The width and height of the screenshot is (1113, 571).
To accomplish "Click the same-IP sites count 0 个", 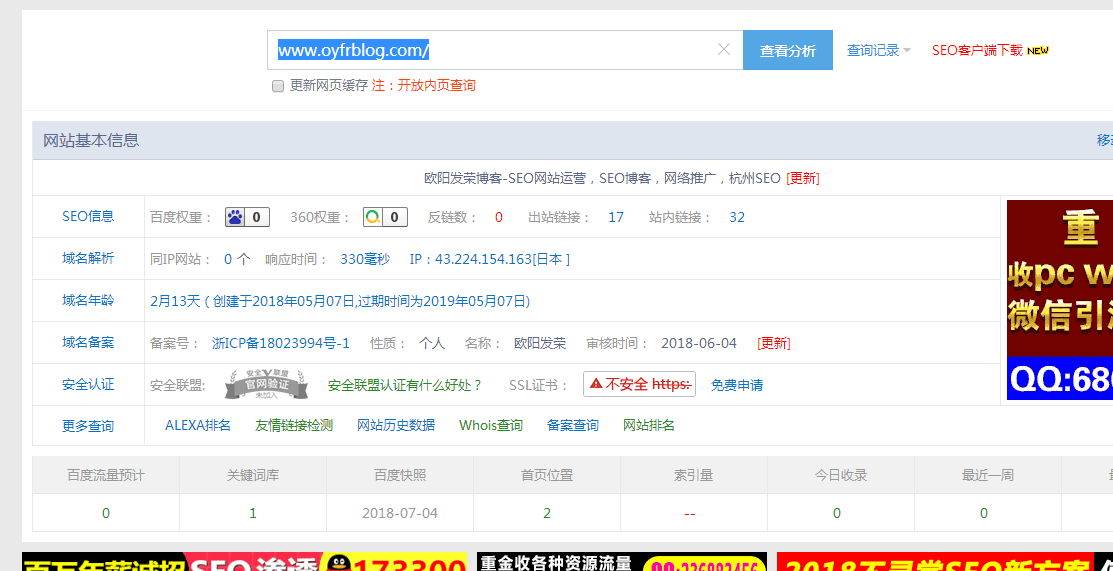I will [x=237, y=259].
